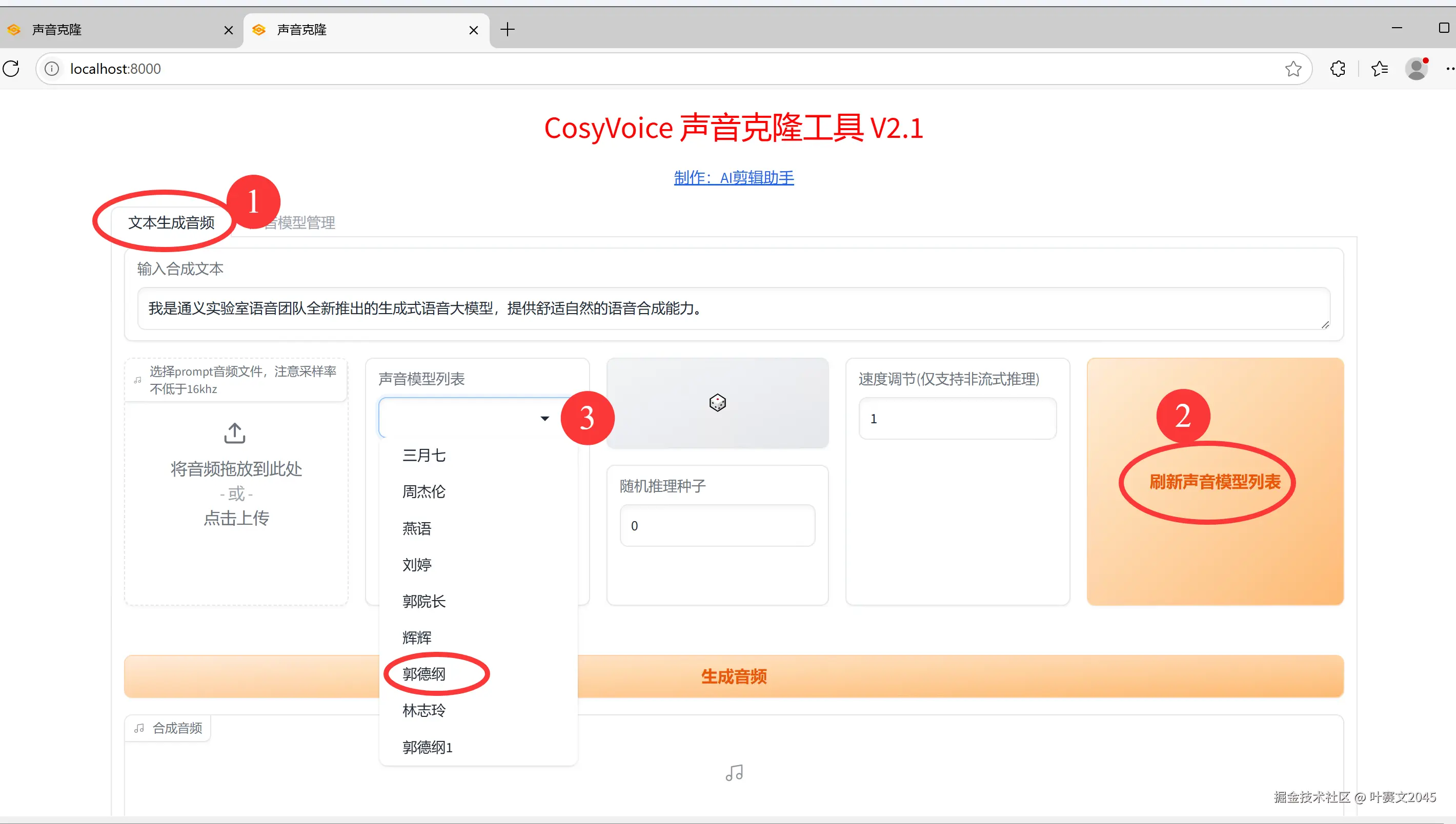Screen dimensions: 1456x824
Task: Click the browser refresh icon
Action: point(11,69)
